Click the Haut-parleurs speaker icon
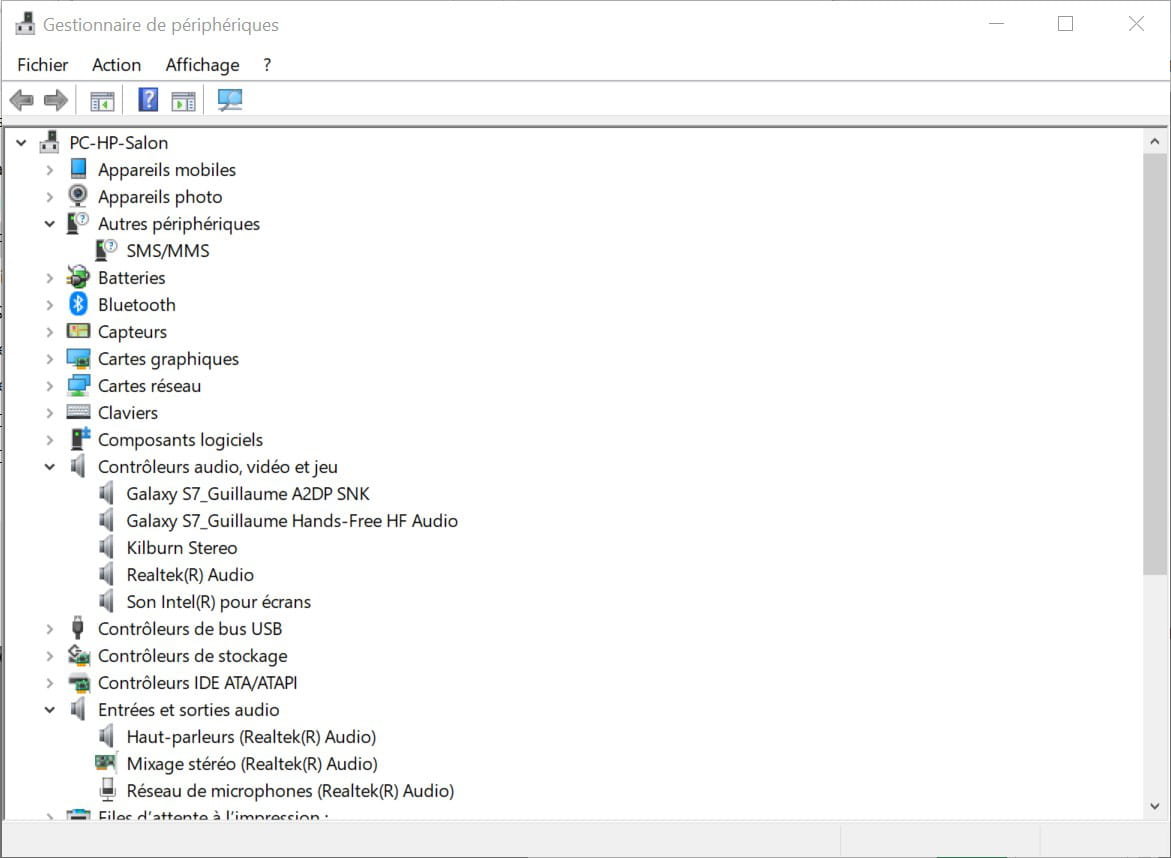Screen dimensions: 1171x858 [107, 736]
